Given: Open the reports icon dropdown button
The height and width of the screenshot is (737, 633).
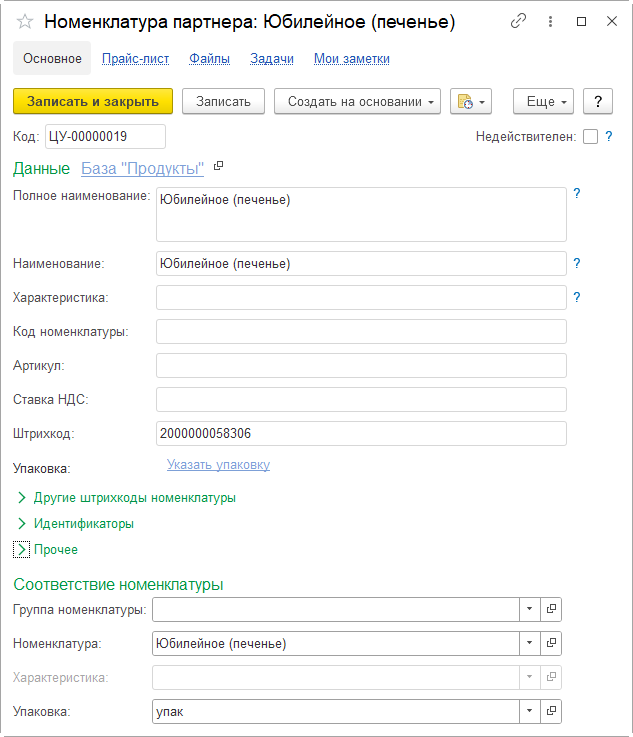Looking at the screenshot, I should (x=471, y=102).
